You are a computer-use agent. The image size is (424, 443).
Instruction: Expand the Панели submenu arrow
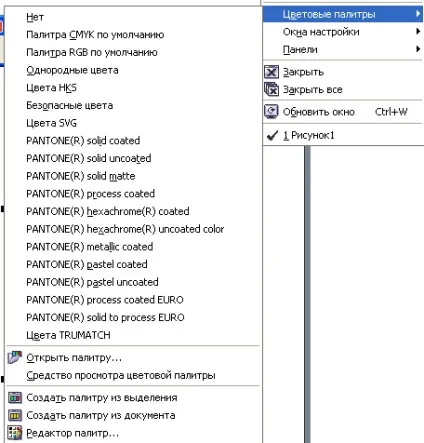(x=418, y=49)
